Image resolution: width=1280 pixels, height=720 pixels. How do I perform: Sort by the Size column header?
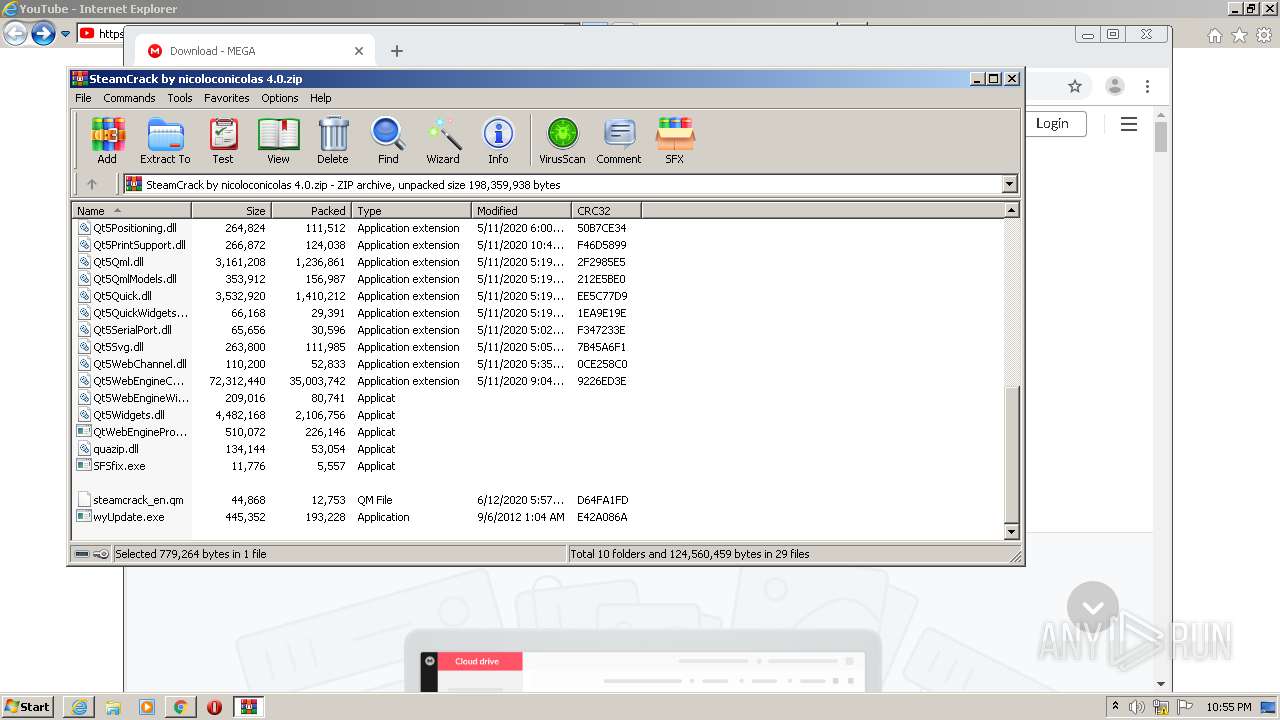[x=231, y=211]
